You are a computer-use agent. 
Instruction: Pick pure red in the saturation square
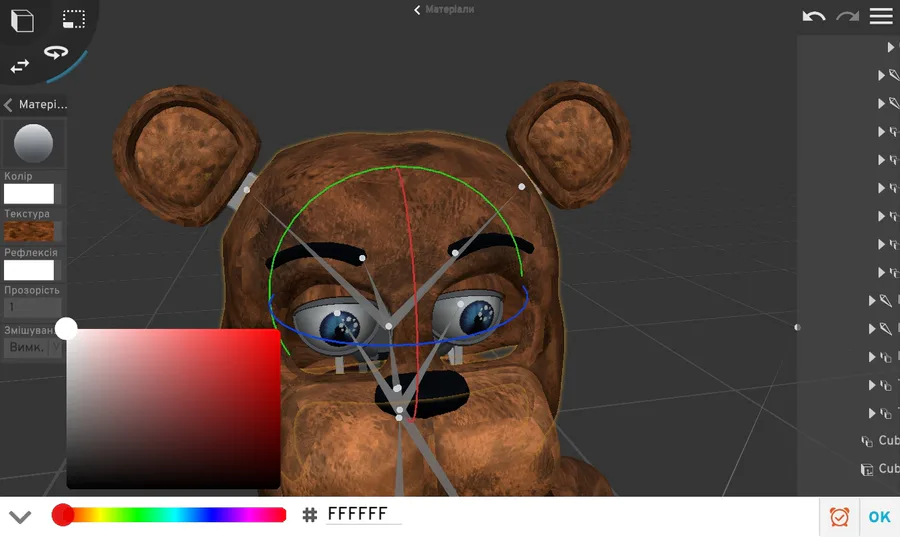[x=278, y=331]
